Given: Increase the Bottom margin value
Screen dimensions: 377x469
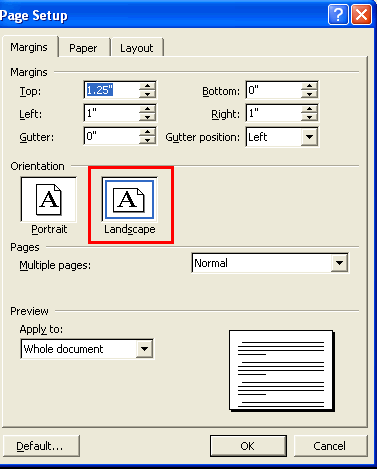Looking at the screenshot, I should pyautogui.click(x=309, y=86).
